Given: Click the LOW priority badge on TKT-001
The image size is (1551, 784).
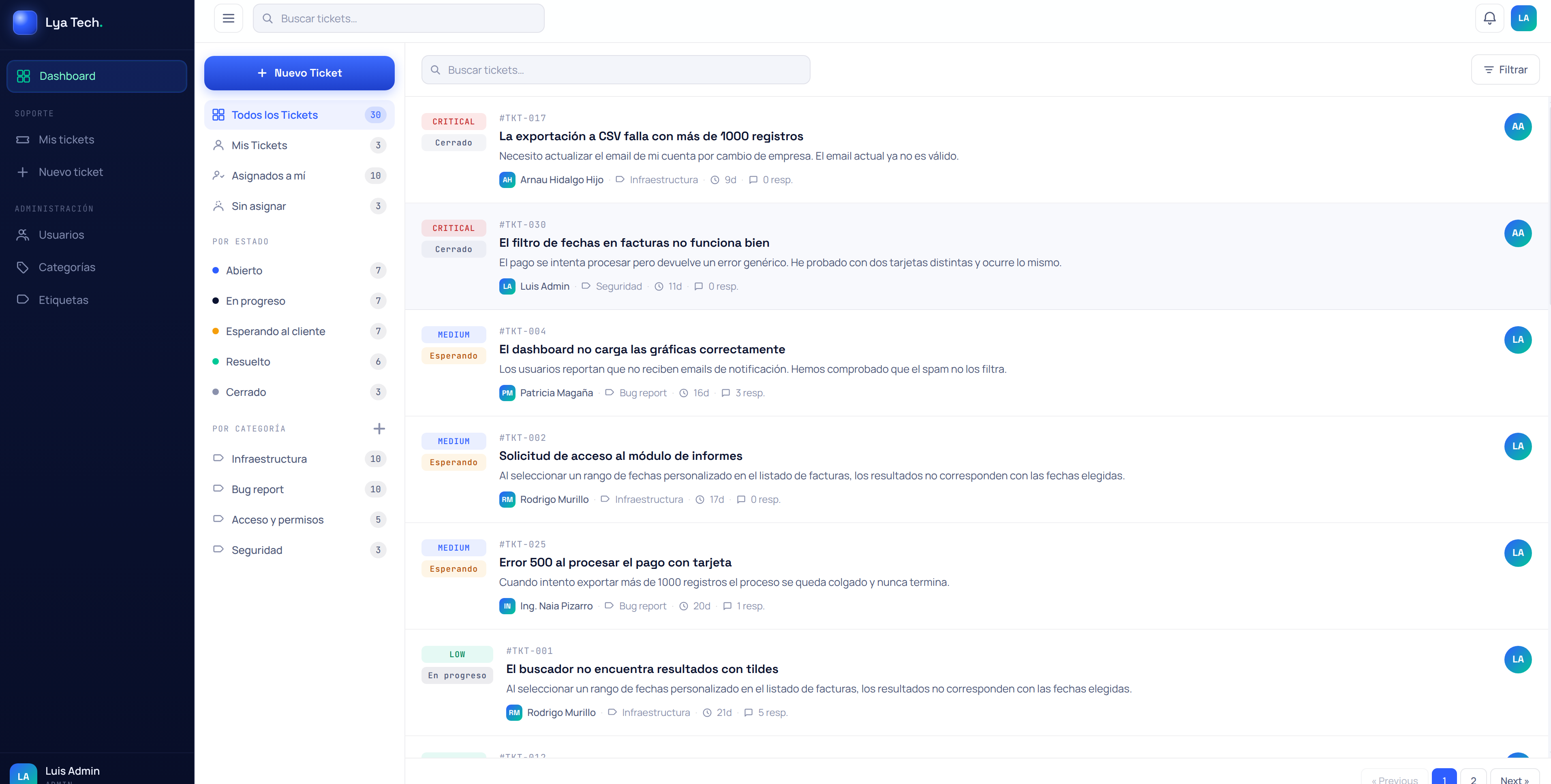Looking at the screenshot, I should [x=457, y=654].
